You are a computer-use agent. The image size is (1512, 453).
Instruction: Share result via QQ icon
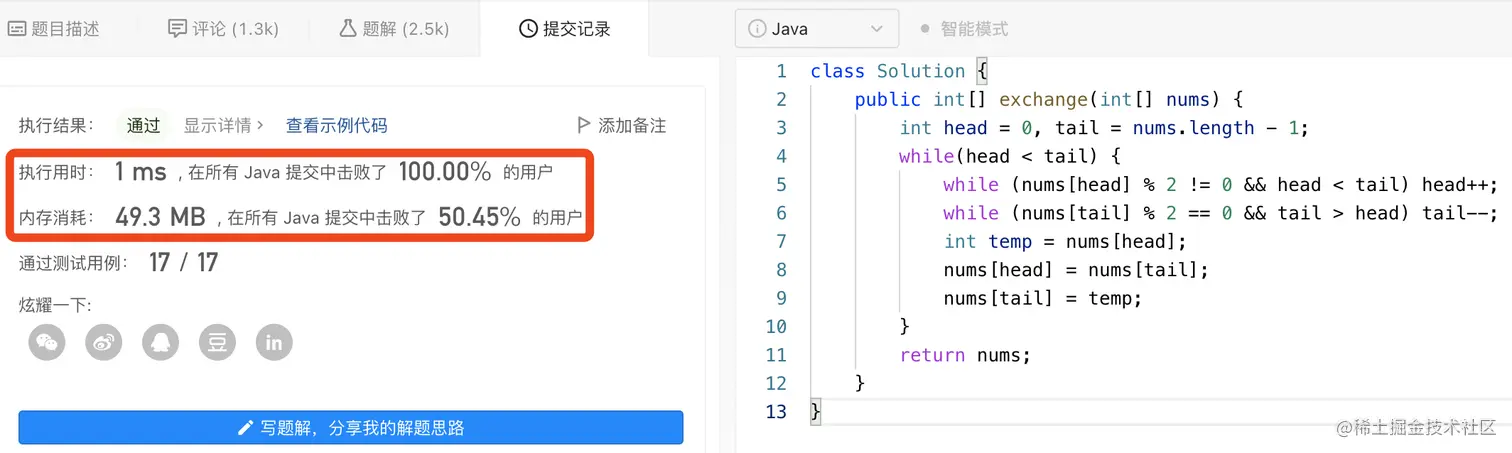(x=161, y=342)
